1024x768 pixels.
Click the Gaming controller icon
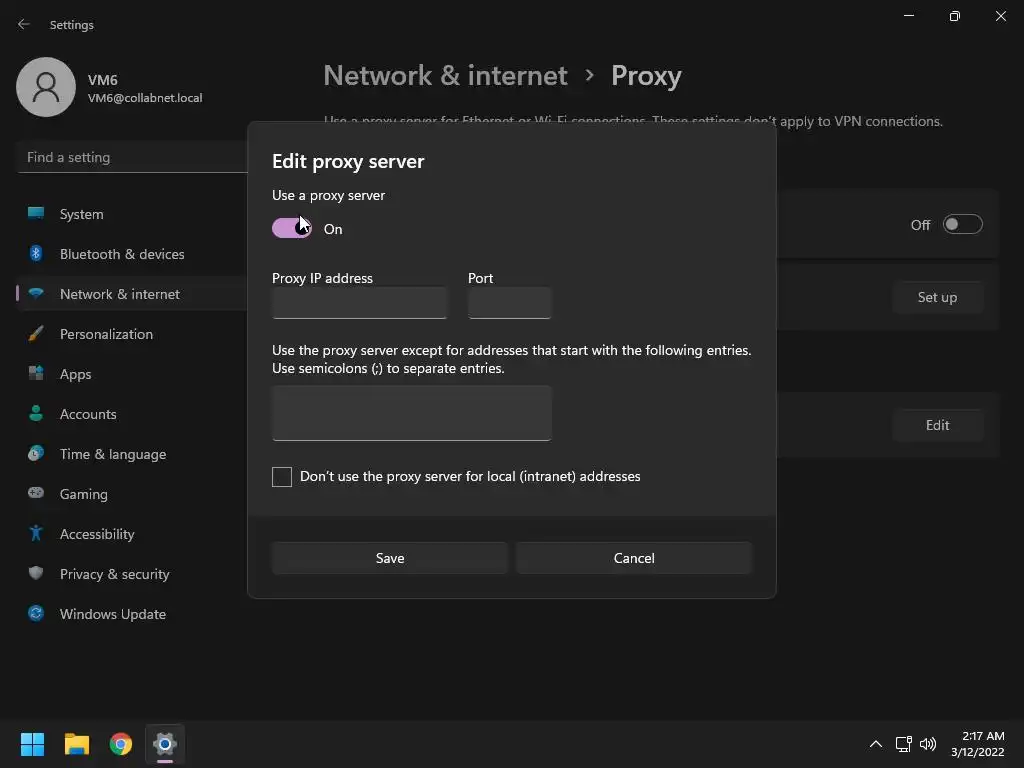coord(36,494)
